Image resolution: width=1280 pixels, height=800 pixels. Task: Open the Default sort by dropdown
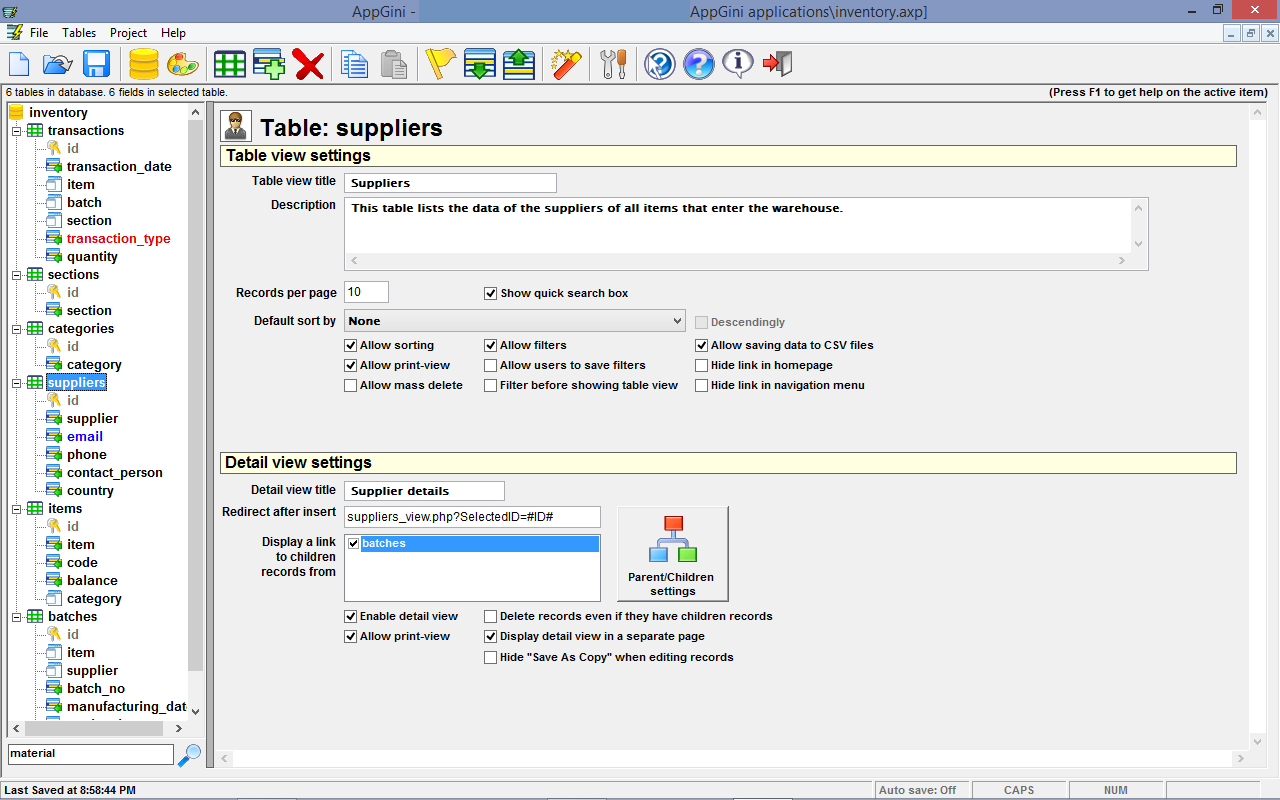click(x=514, y=321)
